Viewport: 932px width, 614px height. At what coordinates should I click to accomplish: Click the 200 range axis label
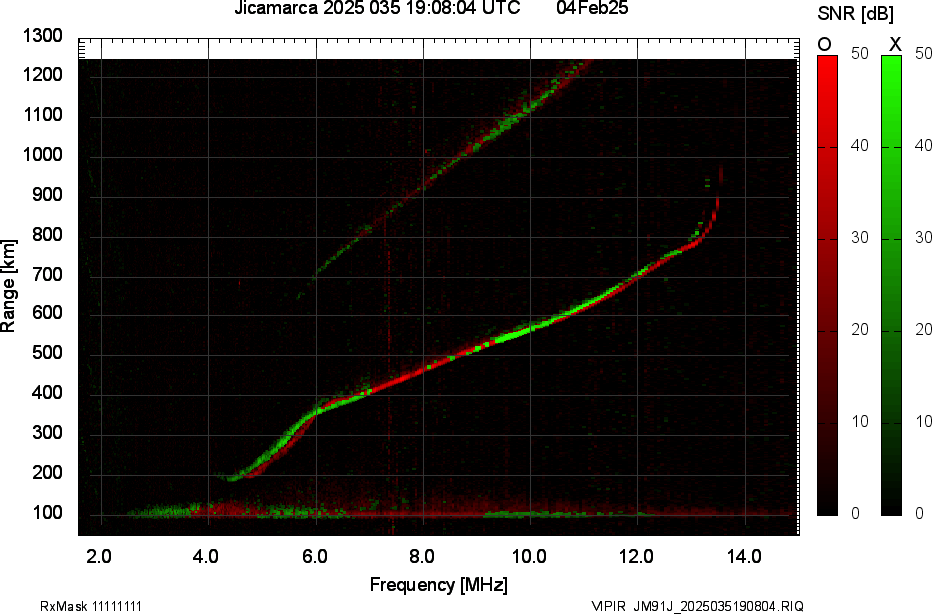coord(47,473)
